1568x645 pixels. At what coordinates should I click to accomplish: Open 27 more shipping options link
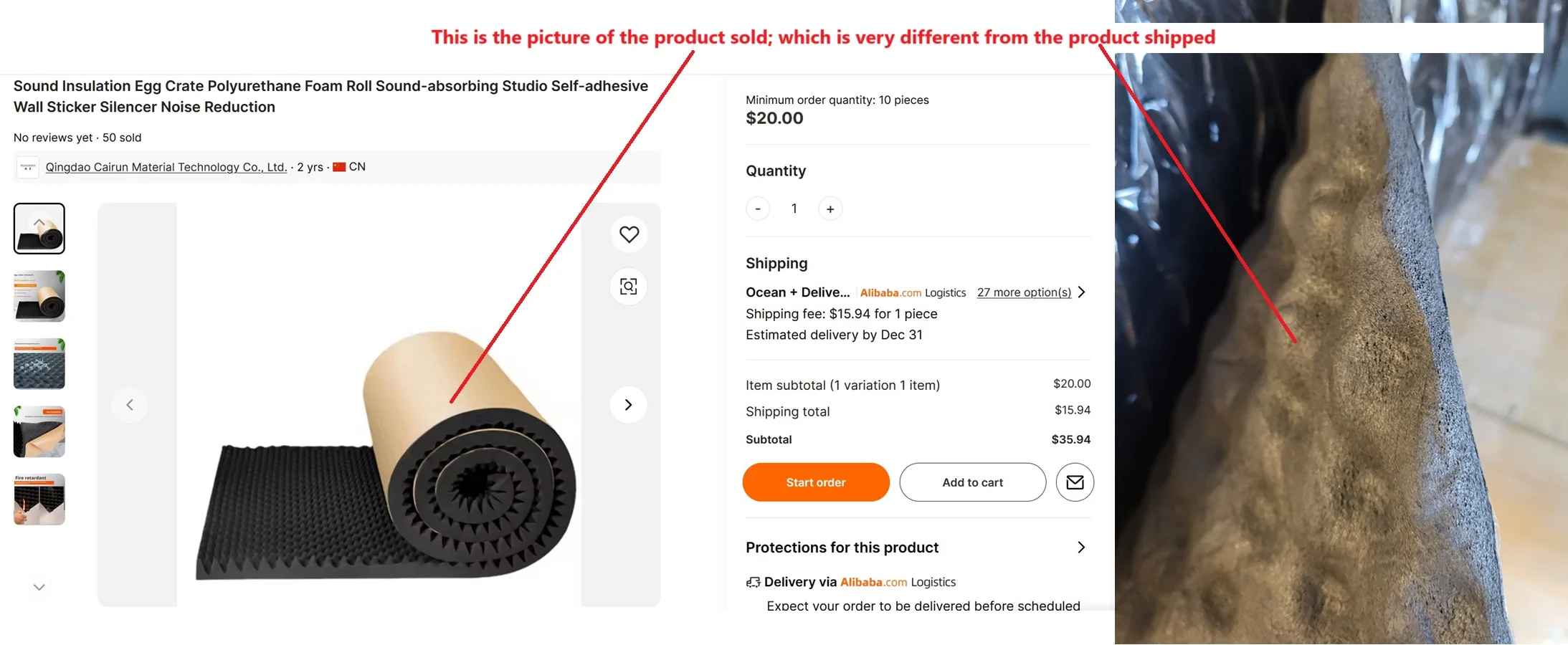coord(1024,292)
